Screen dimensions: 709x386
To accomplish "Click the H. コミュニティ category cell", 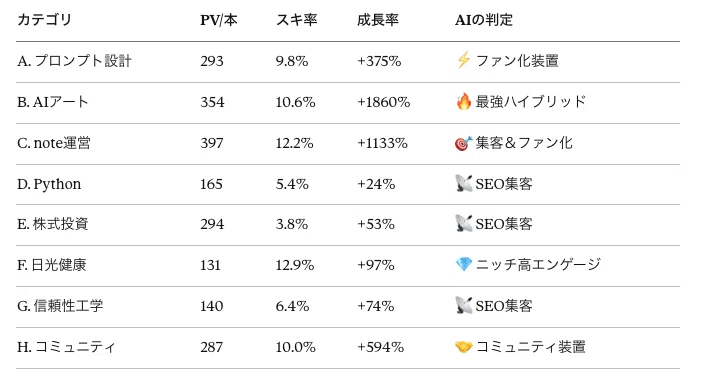I will point(66,347).
